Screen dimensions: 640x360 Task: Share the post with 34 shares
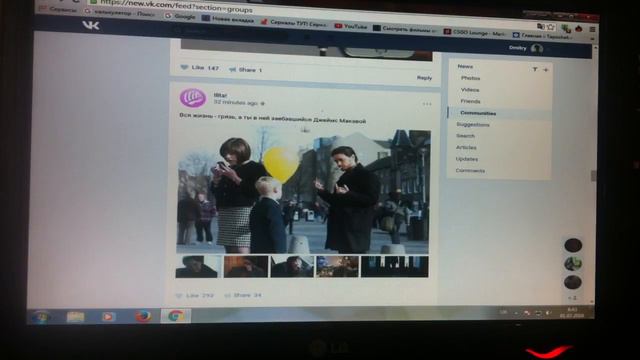[243, 295]
